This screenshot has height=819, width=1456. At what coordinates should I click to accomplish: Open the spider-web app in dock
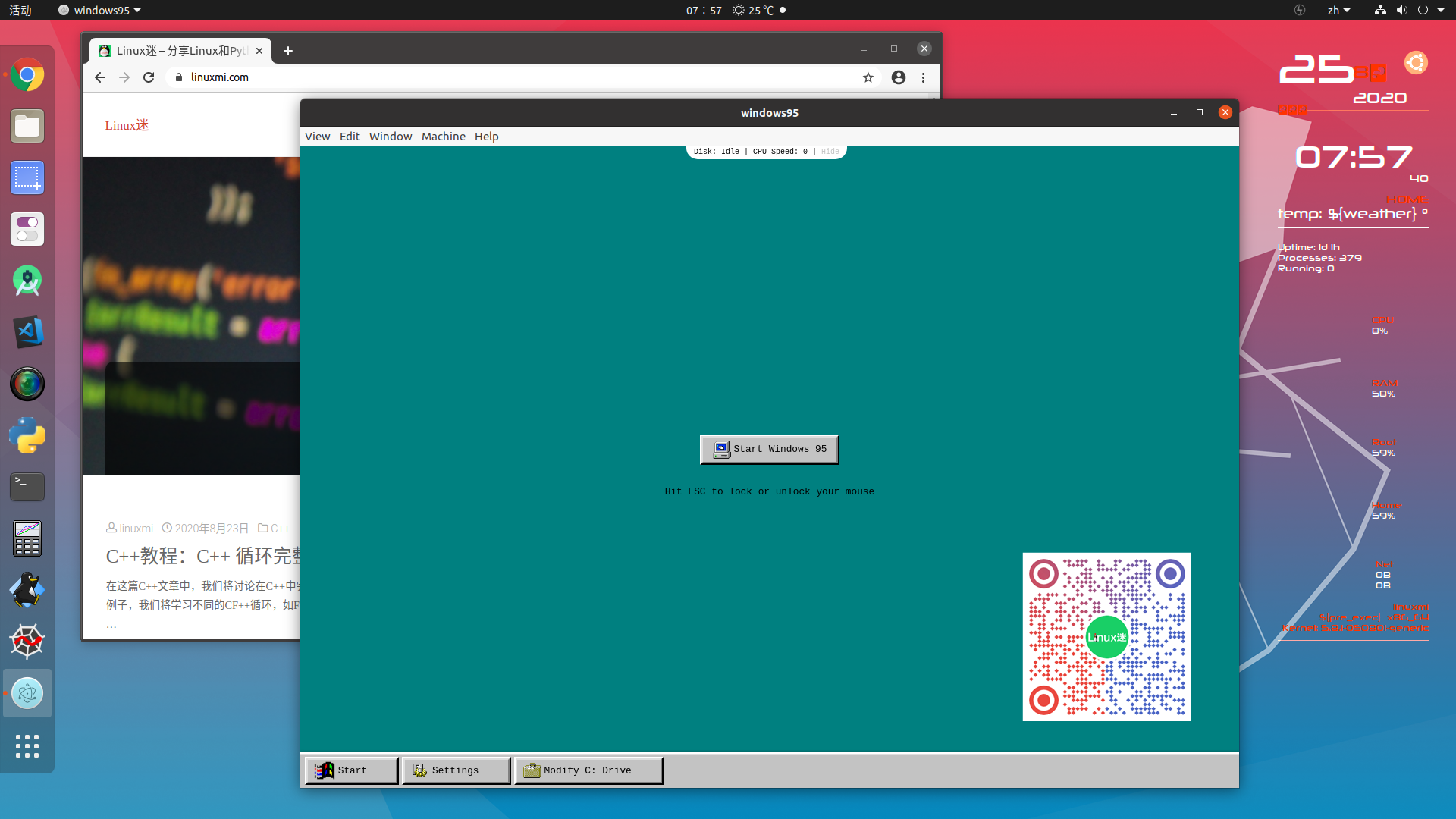coord(27,642)
